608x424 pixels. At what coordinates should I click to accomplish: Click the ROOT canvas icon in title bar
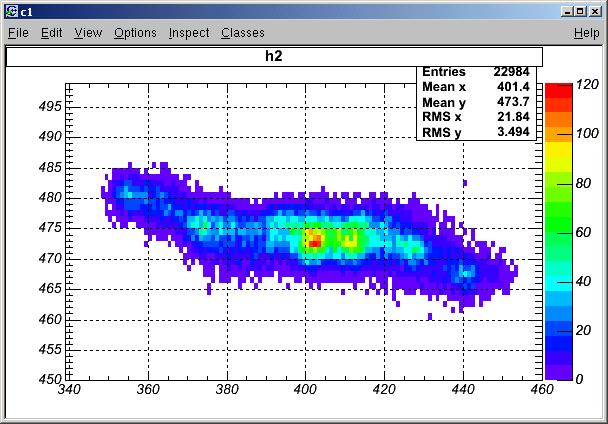pyautogui.click(x=12, y=11)
